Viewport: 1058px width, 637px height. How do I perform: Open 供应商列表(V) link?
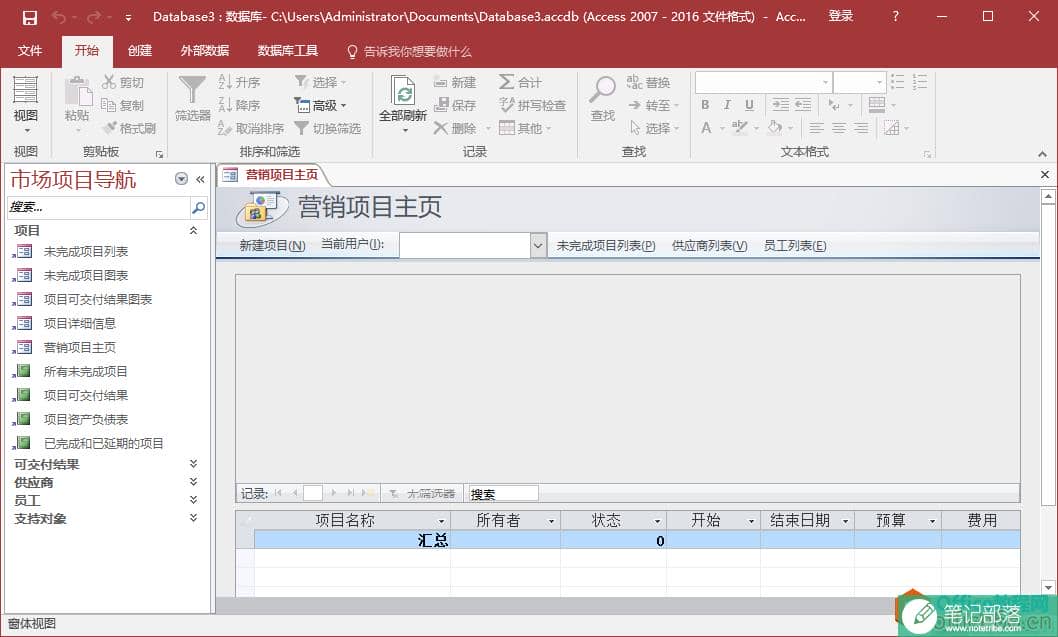[709, 246]
